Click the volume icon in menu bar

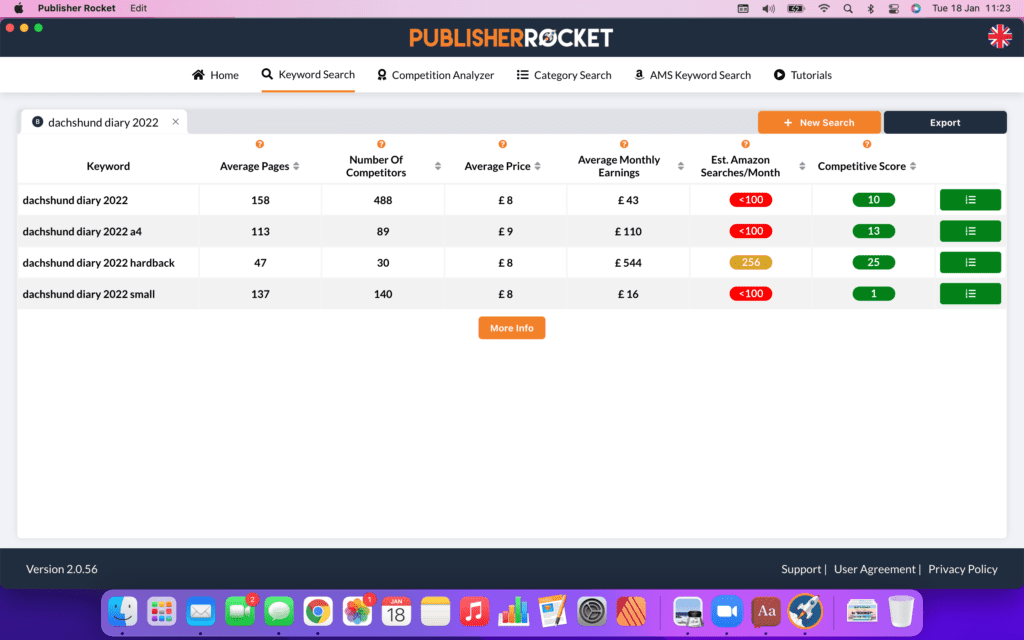[769, 8]
